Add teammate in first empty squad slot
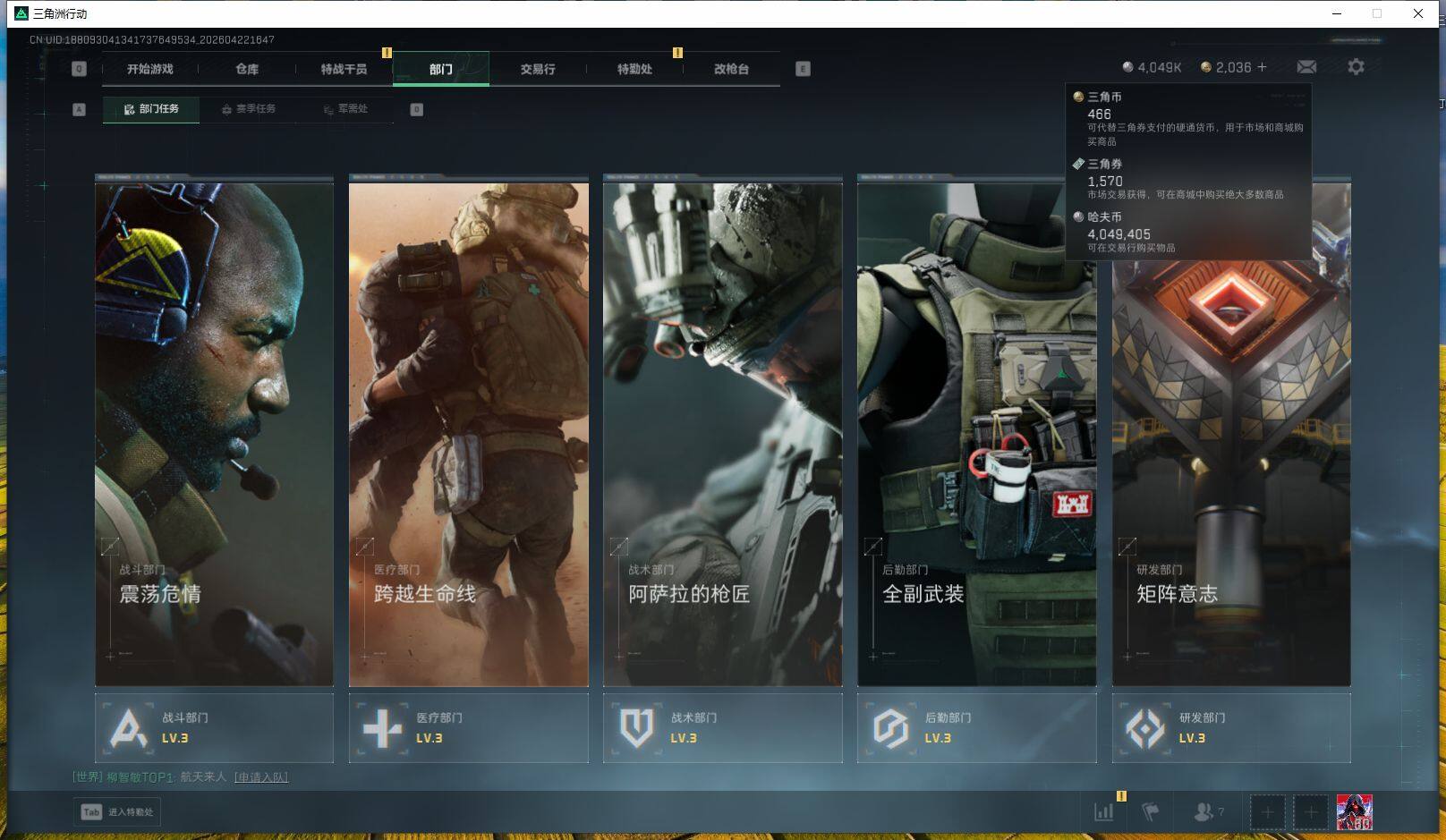Viewport: 1446px width, 840px height. 1267,812
